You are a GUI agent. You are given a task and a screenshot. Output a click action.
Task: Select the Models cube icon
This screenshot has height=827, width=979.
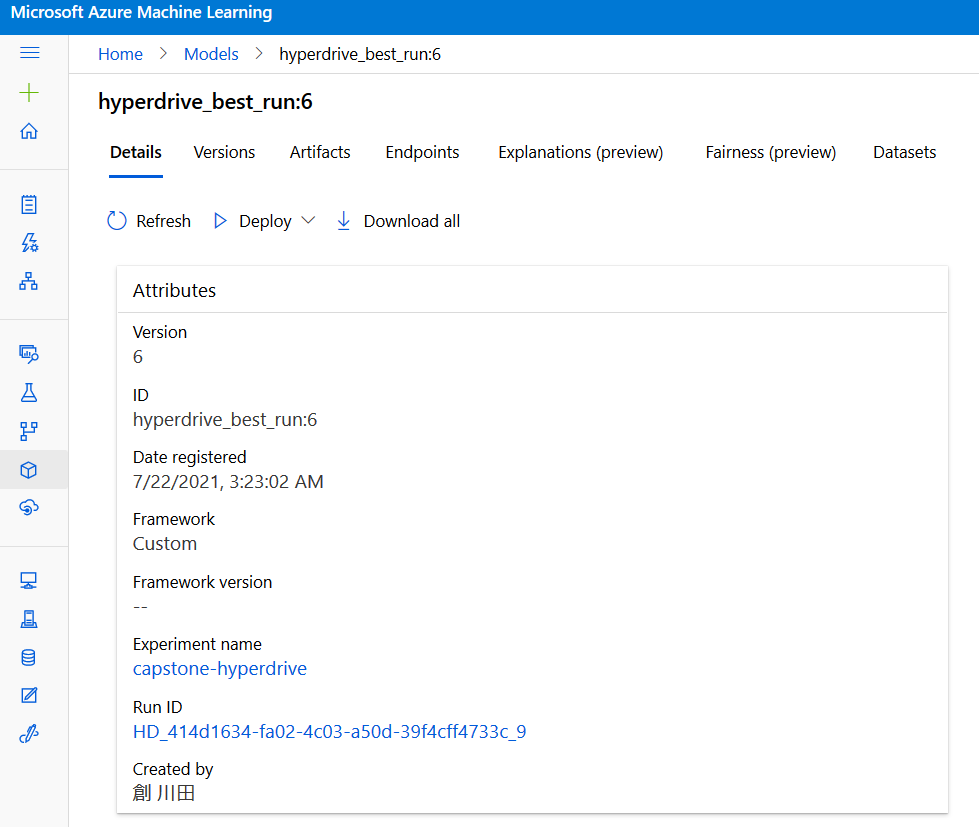(29, 469)
